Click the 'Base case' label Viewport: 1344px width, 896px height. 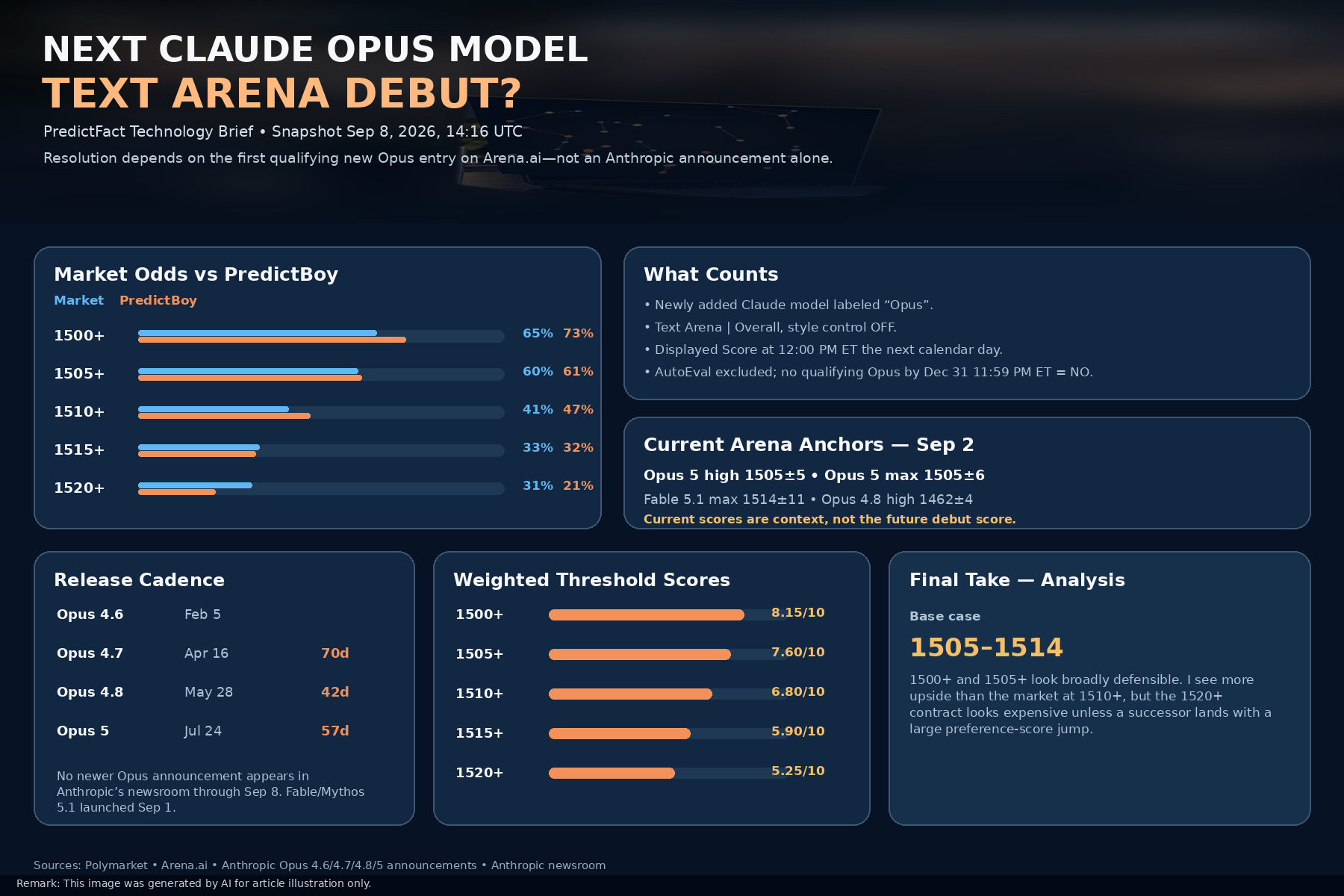[945, 616]
